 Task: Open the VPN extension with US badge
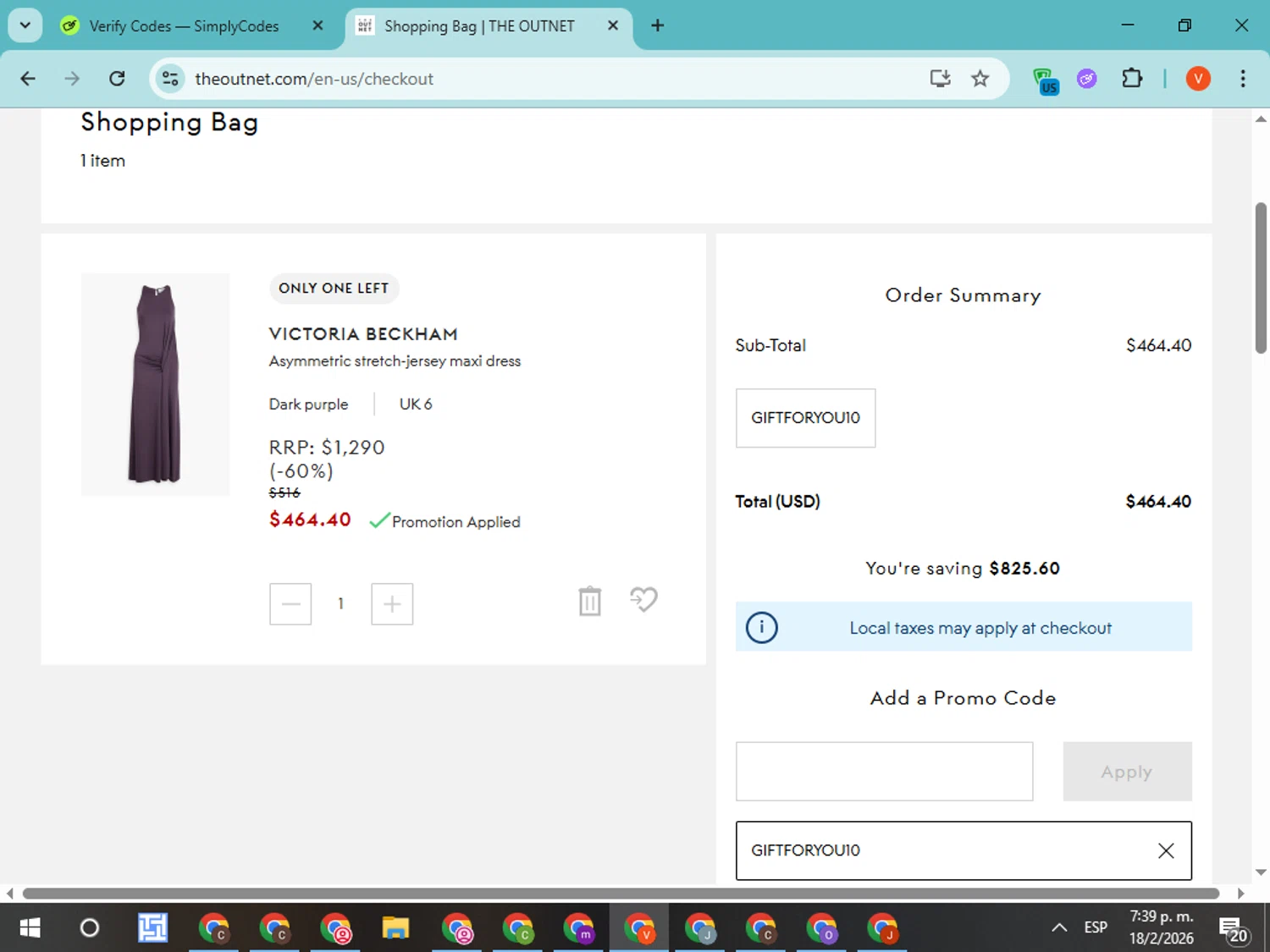tap(1046, 80)
